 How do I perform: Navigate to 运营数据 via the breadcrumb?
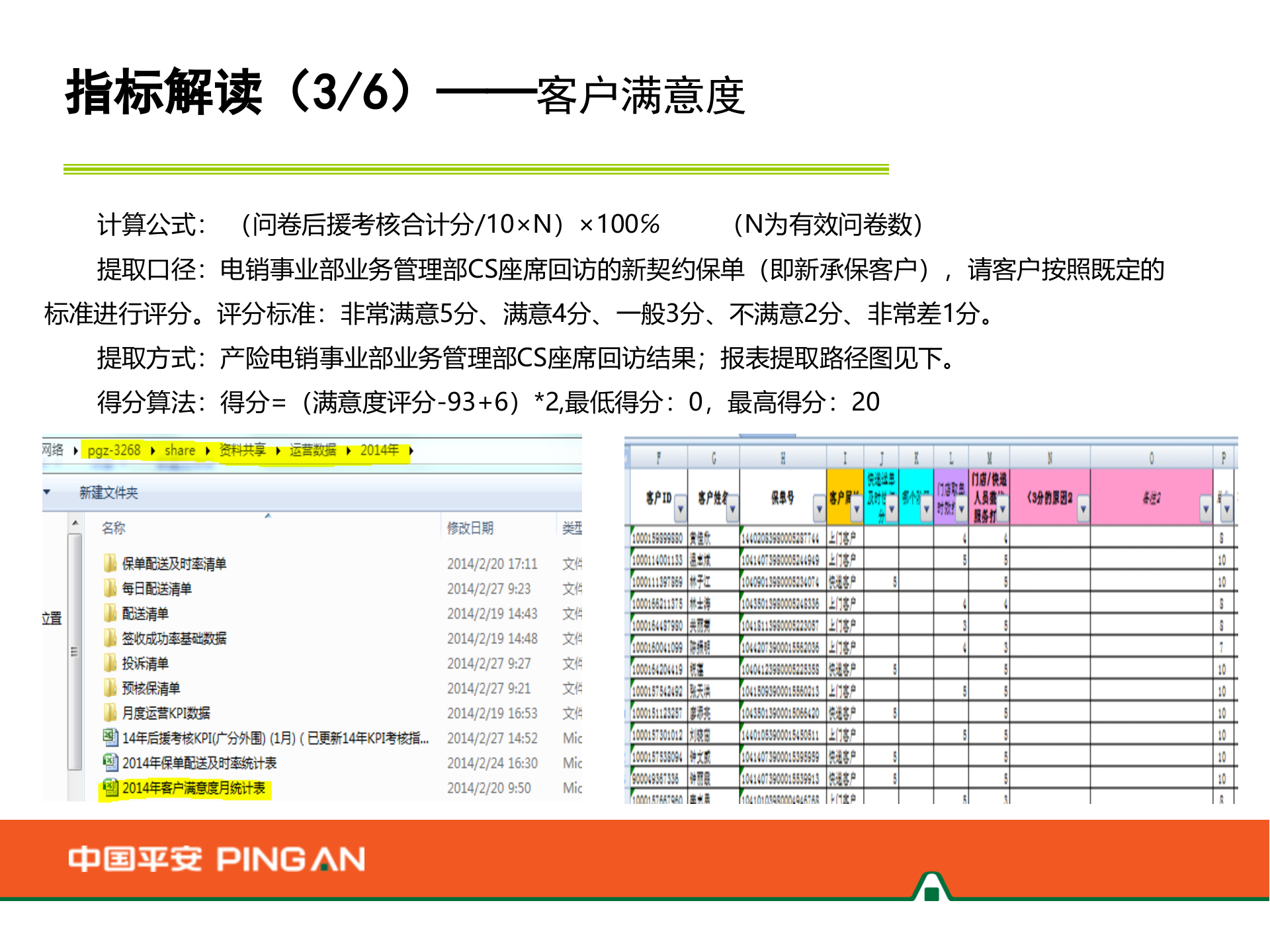312,450
